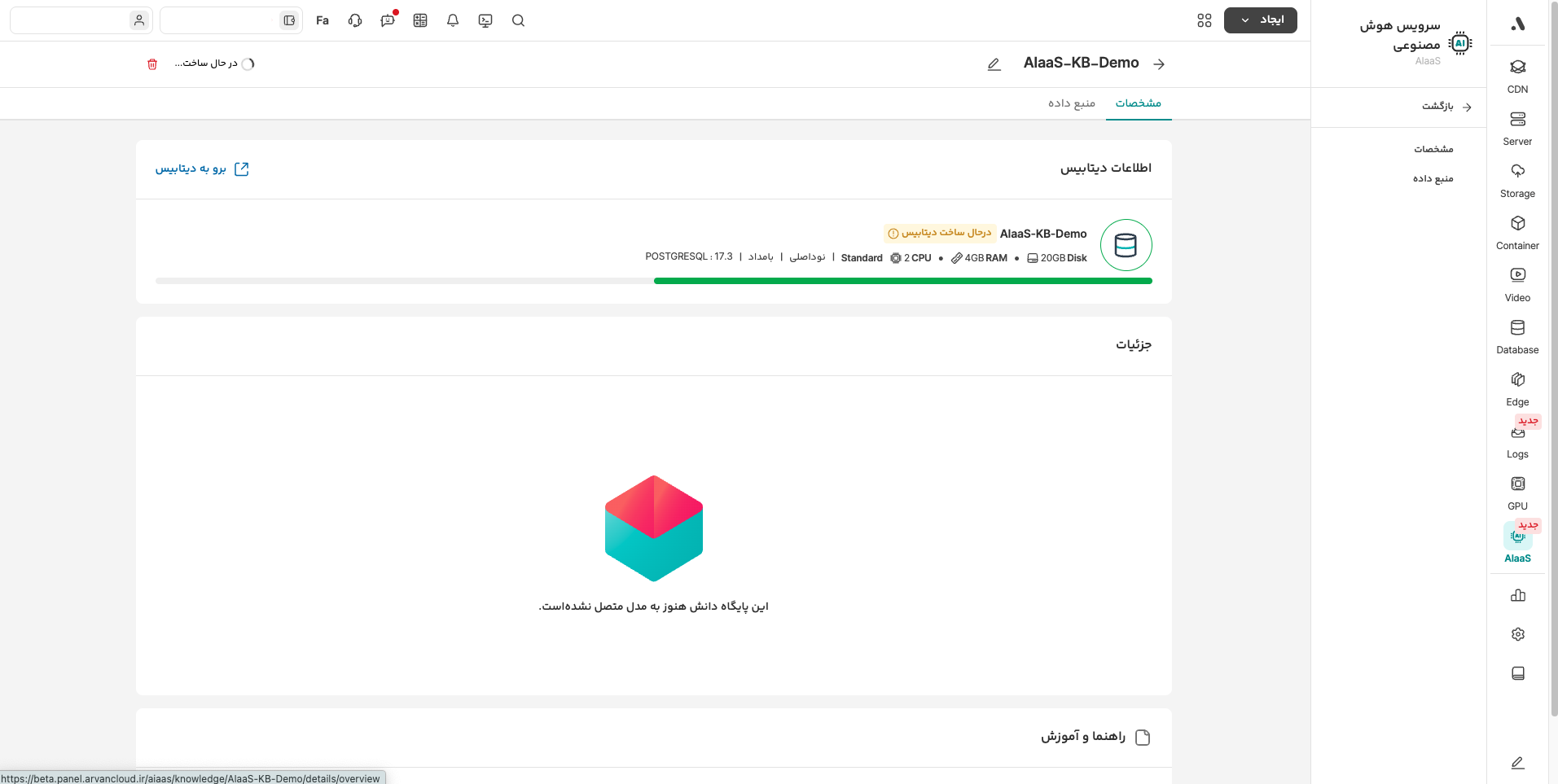
Task: Switch language using Fa selector
Action: pos(323,20)
